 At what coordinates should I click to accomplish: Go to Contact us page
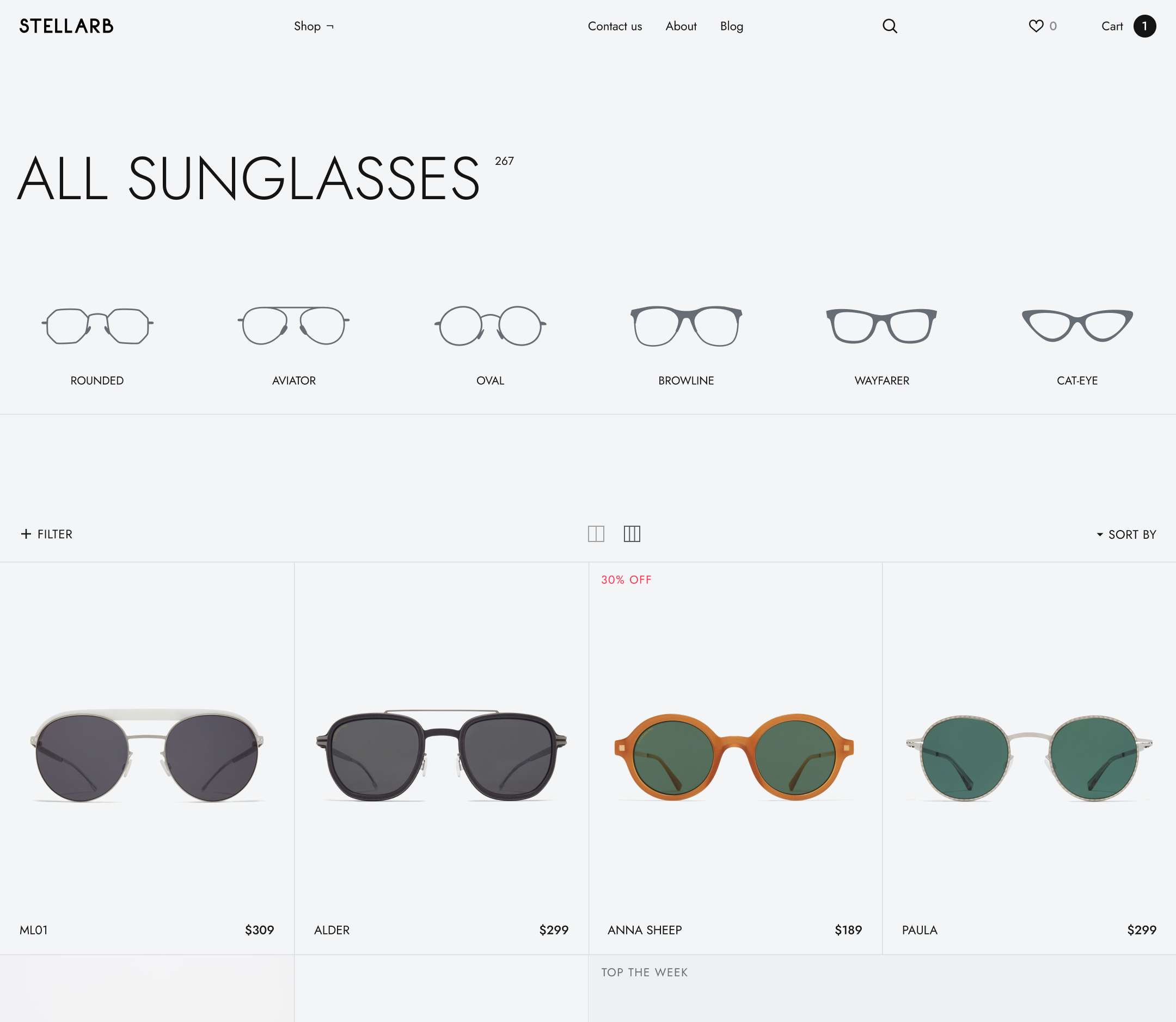615,26
